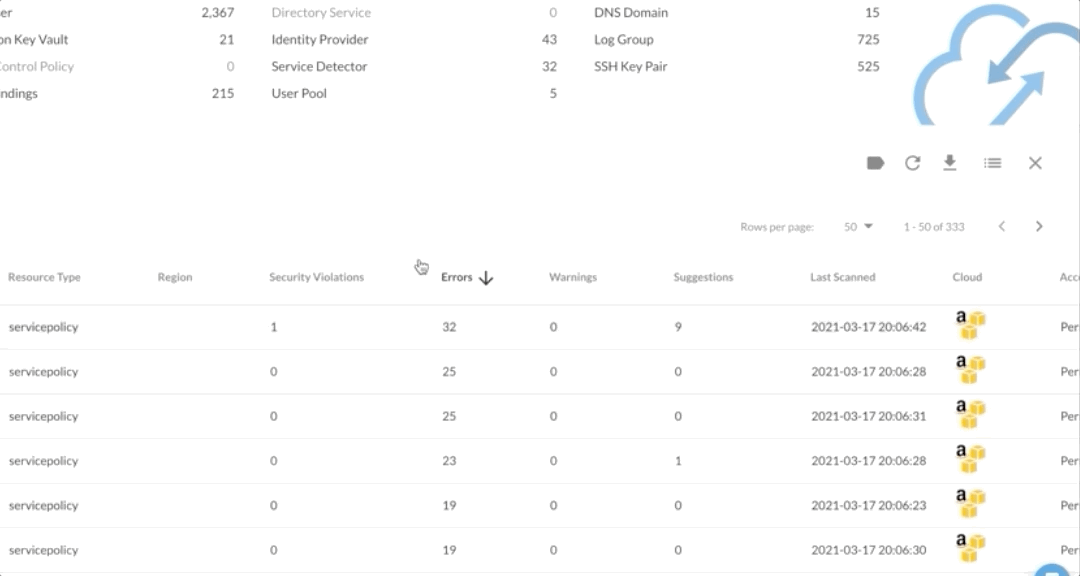1080x576 pixels.
Task: Select the Log Group resource entry
Action: point(623,40)
